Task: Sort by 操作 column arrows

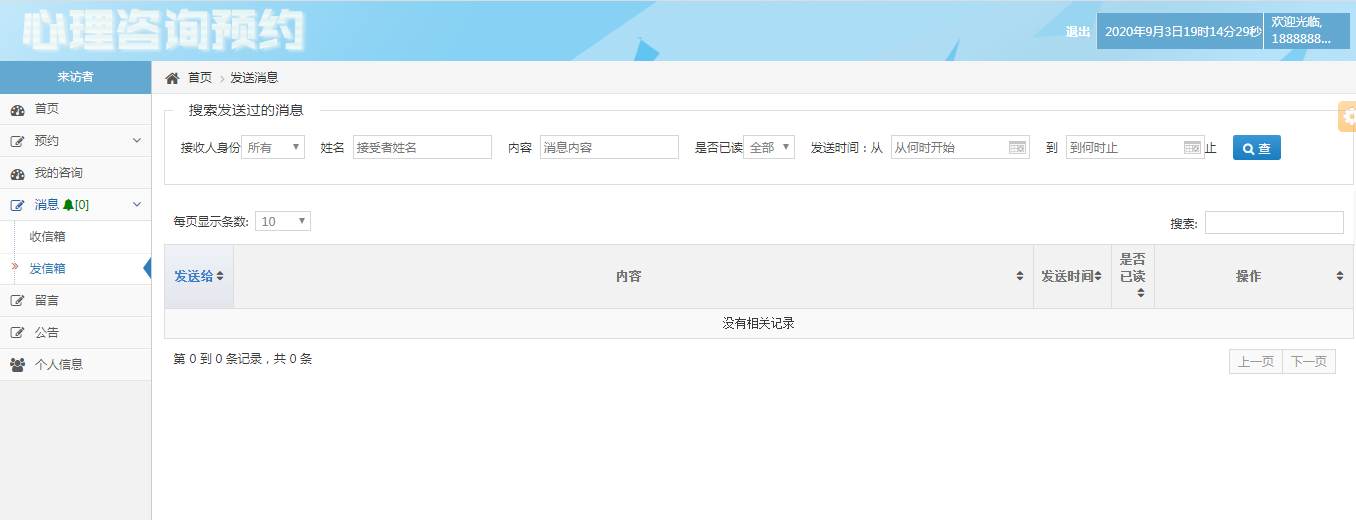Action: [1340, 276]
